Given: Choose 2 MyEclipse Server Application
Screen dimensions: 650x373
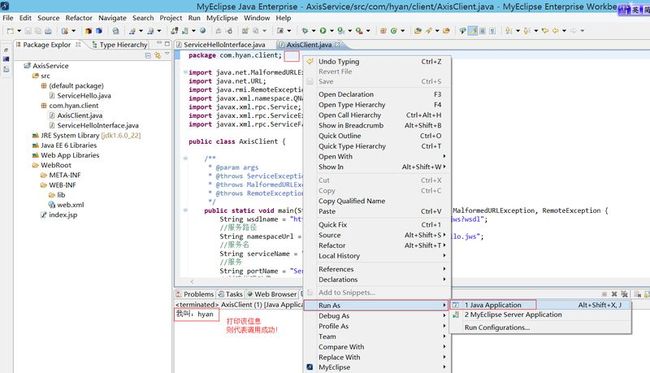Looking at the screenshot, I should point(541,315).
